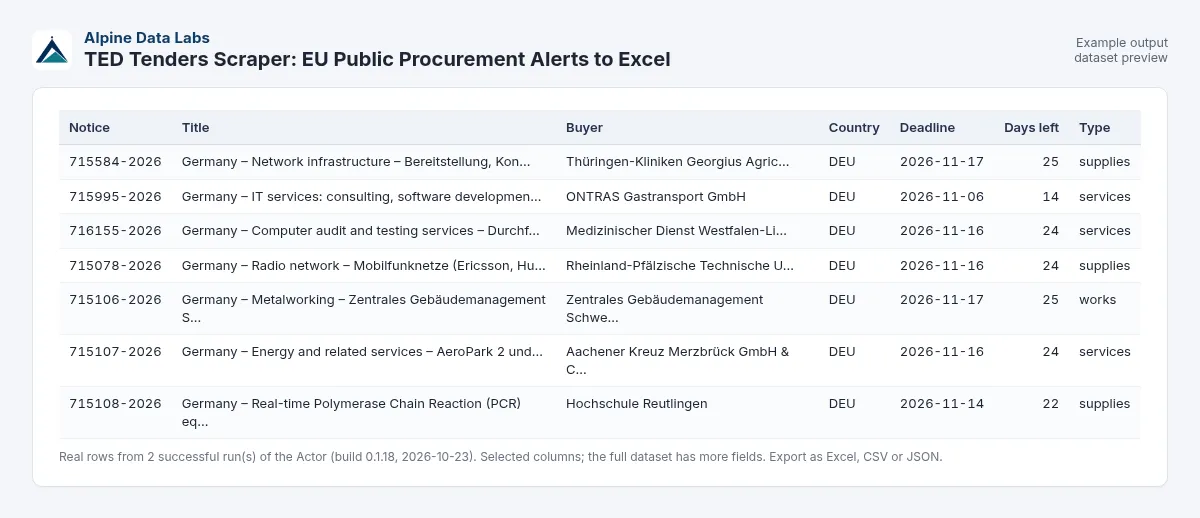This screenshot has height=518, width=1200.
Task: Select notice number 715106-2026
Action: [115, 300]
